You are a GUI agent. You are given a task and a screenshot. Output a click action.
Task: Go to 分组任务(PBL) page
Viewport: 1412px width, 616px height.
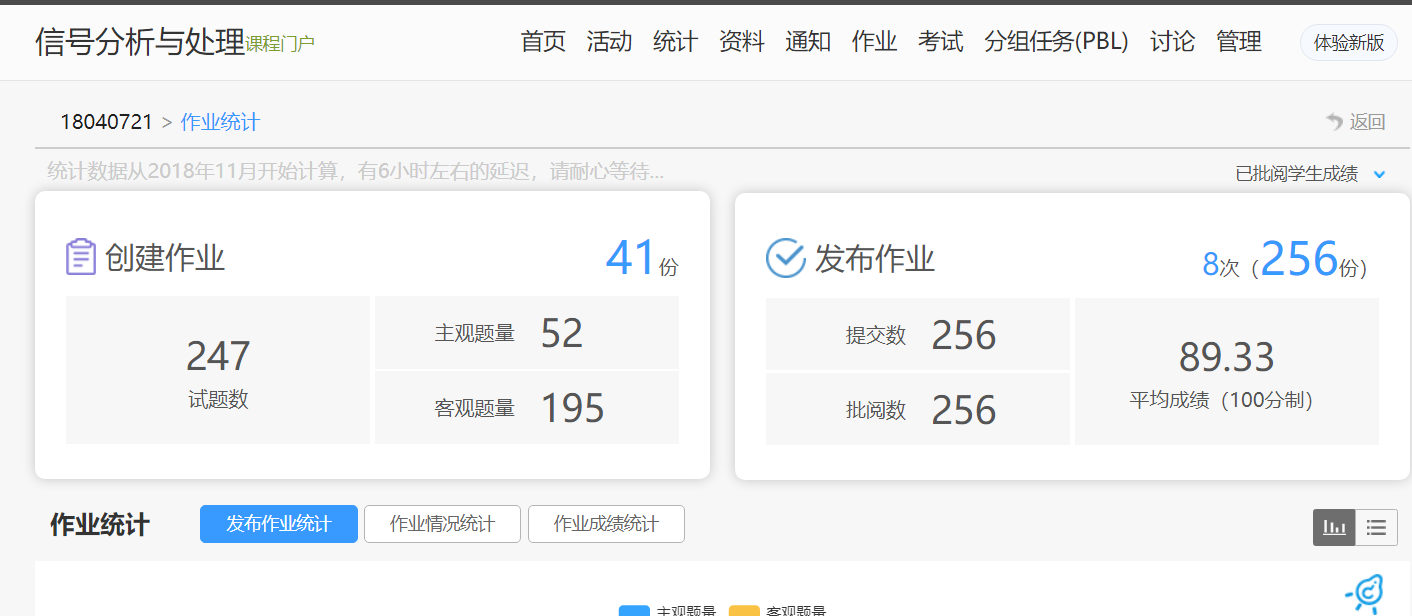click(x=1056, y=41)
